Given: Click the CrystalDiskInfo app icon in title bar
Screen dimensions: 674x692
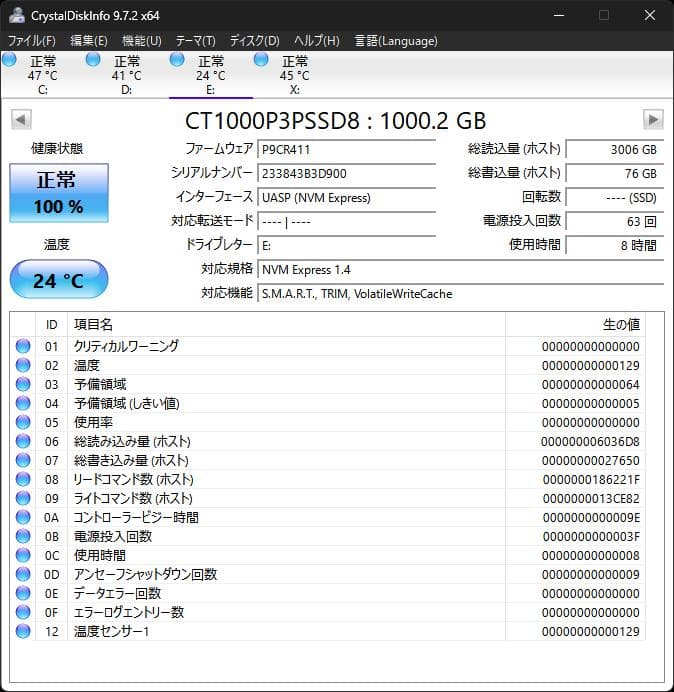Looking at the screenshot, I should point(17,15).
